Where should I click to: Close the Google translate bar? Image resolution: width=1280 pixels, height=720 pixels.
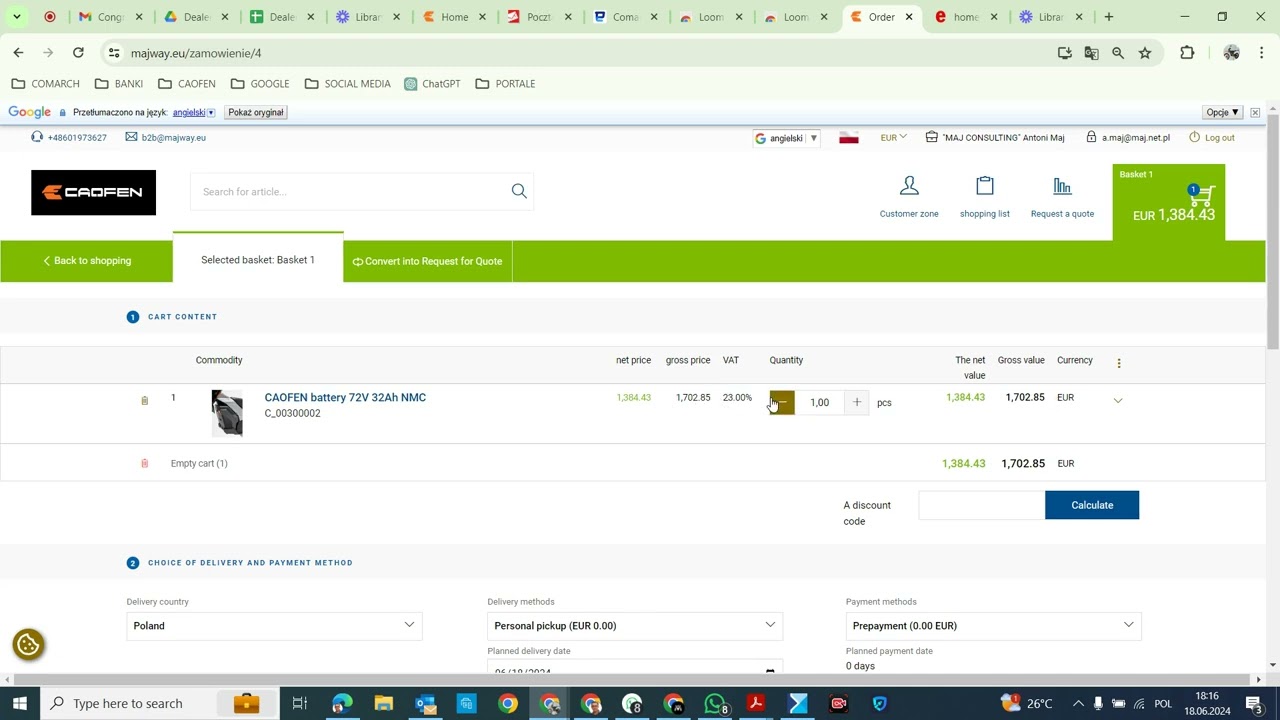[x=1255, y=112]
